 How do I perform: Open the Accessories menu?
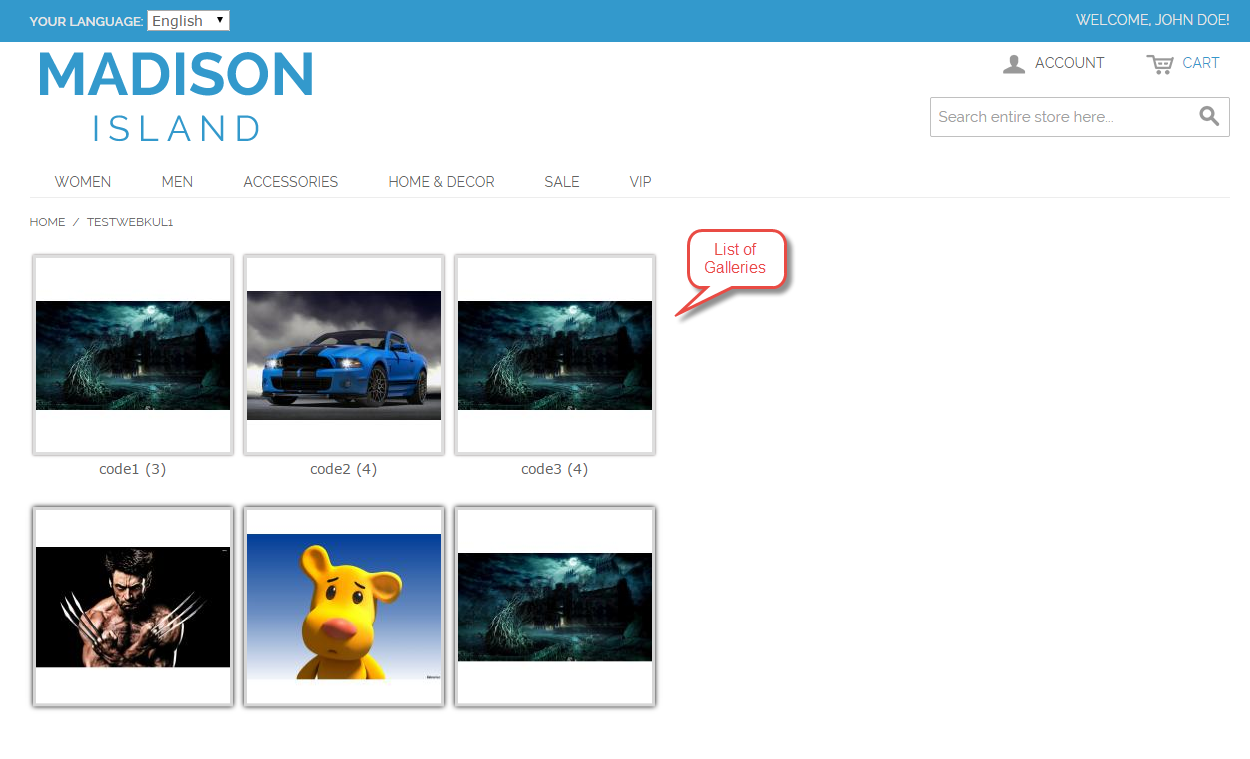tap(291, 182)
